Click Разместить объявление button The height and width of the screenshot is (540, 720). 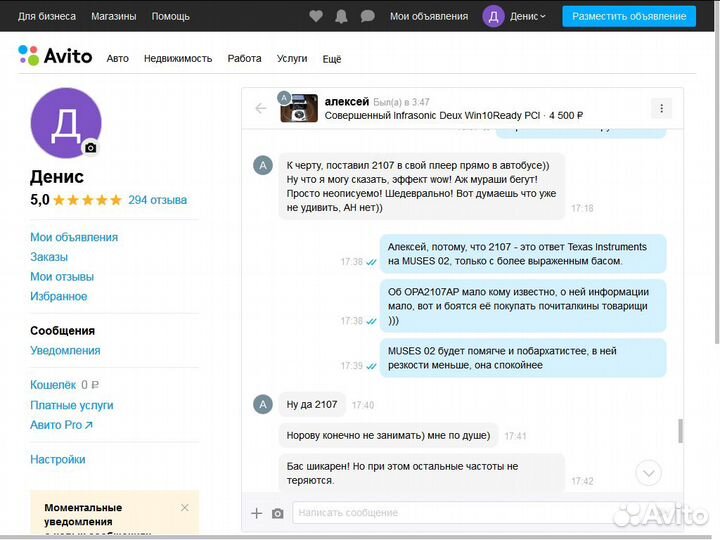point(629,16)
